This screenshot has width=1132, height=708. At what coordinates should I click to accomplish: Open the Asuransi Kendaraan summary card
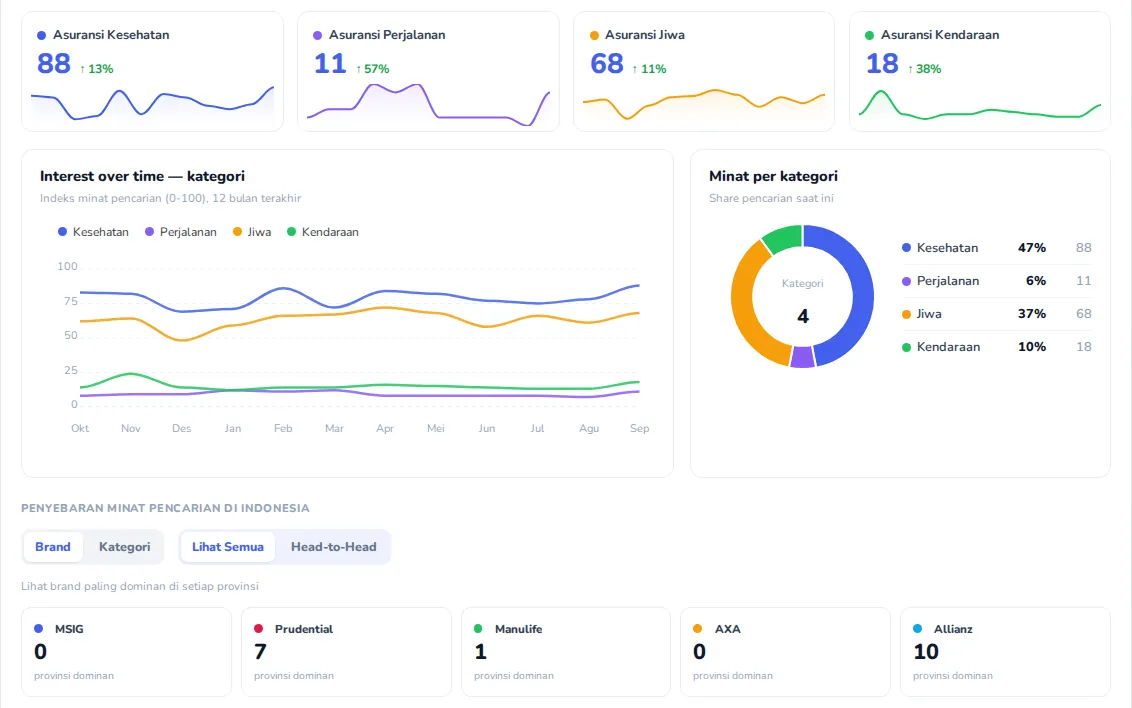tap(980, 71)
